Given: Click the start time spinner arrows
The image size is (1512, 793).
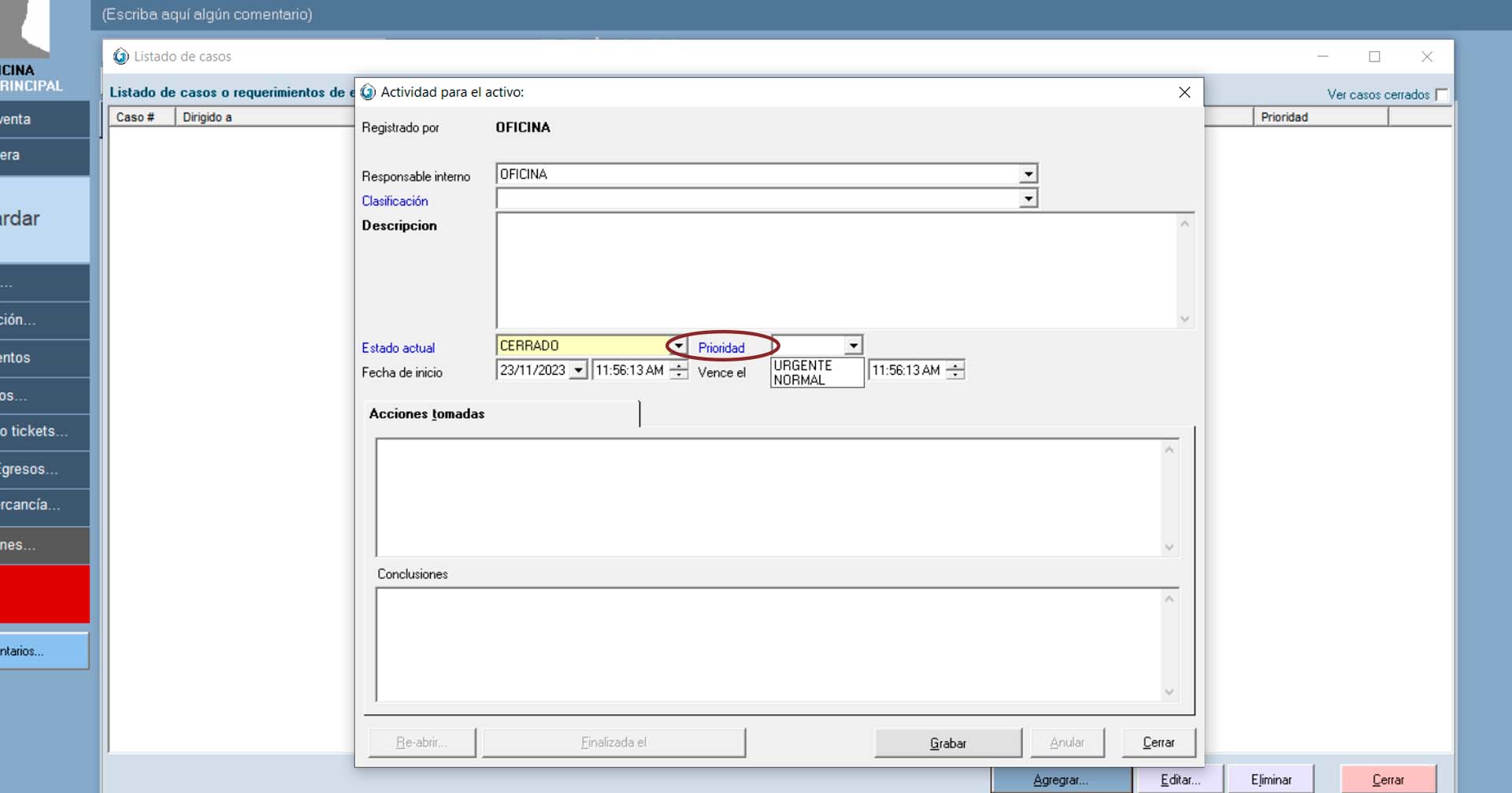Looking at the screenshot, I should 678,370.
